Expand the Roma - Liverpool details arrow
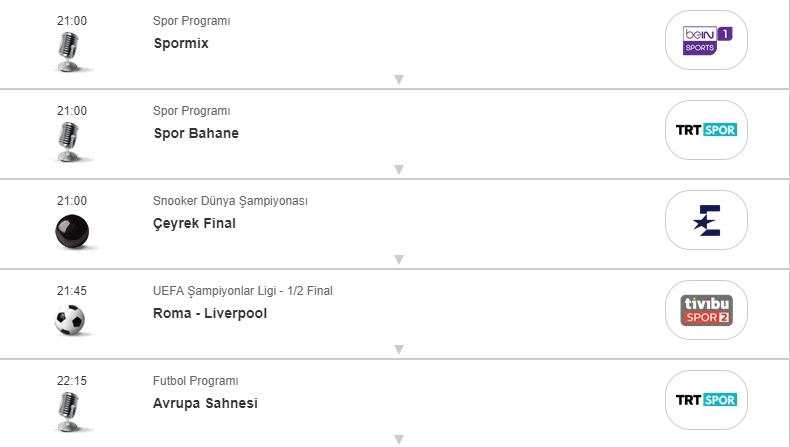 click(x=398, y=350)
